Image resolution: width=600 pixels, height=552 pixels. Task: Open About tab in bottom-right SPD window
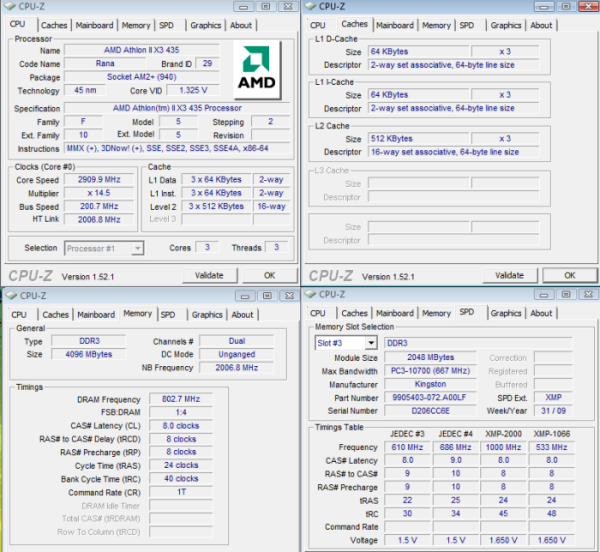tap(541, 313)
